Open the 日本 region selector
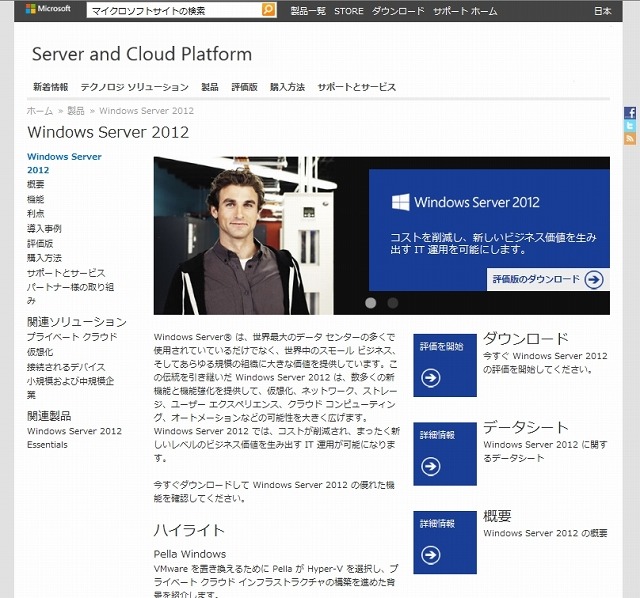 (x=602, y=11)
